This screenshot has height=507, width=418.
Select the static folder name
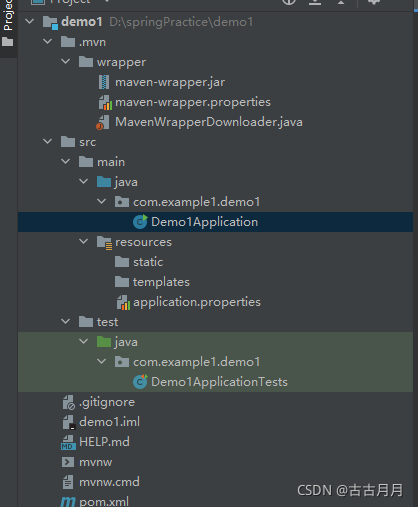148,262
